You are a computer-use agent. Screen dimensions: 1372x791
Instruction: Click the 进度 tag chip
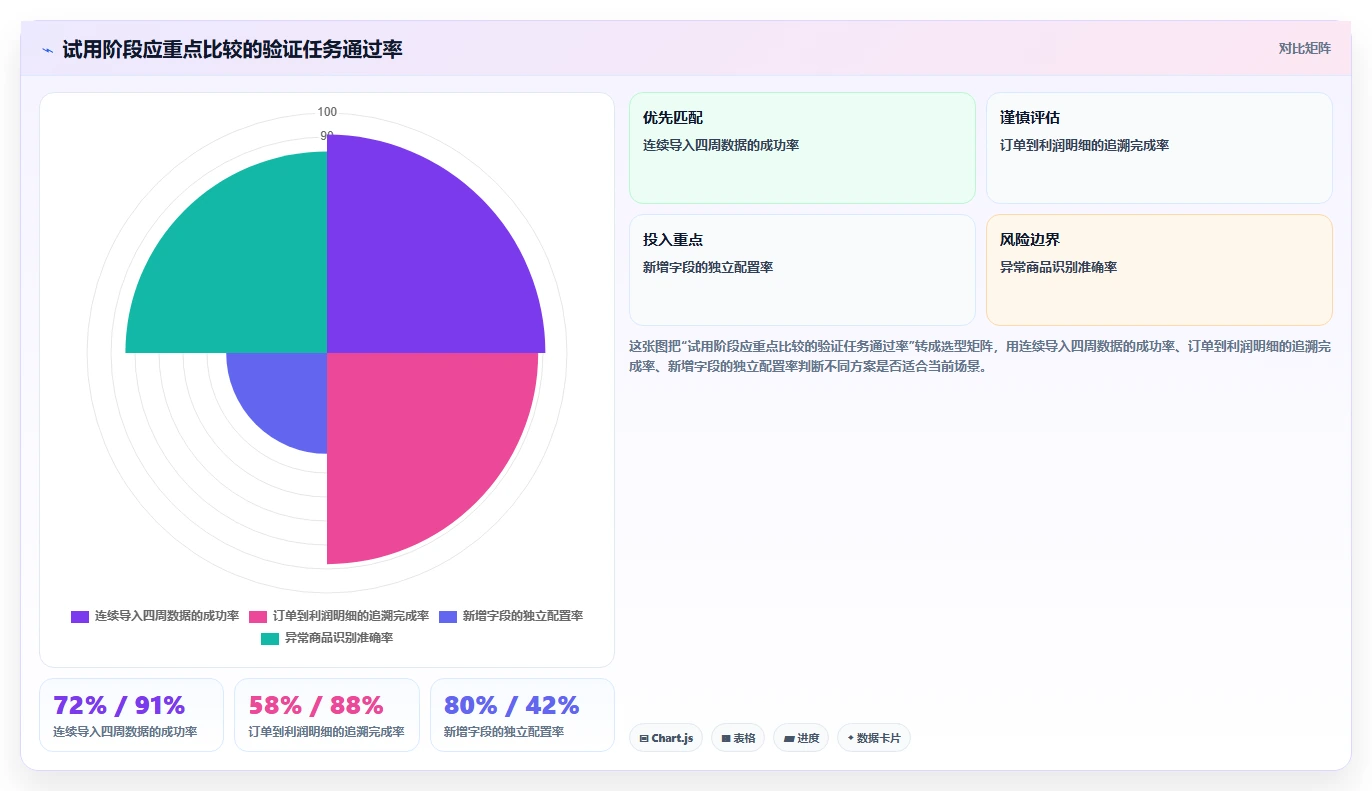[x=801, y=738]
